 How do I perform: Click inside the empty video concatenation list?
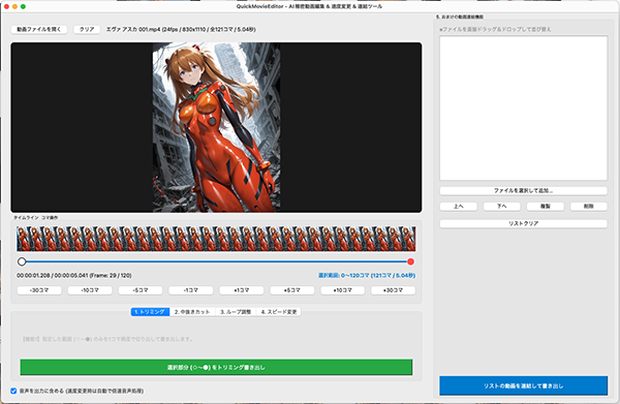(x=524, y=108)
